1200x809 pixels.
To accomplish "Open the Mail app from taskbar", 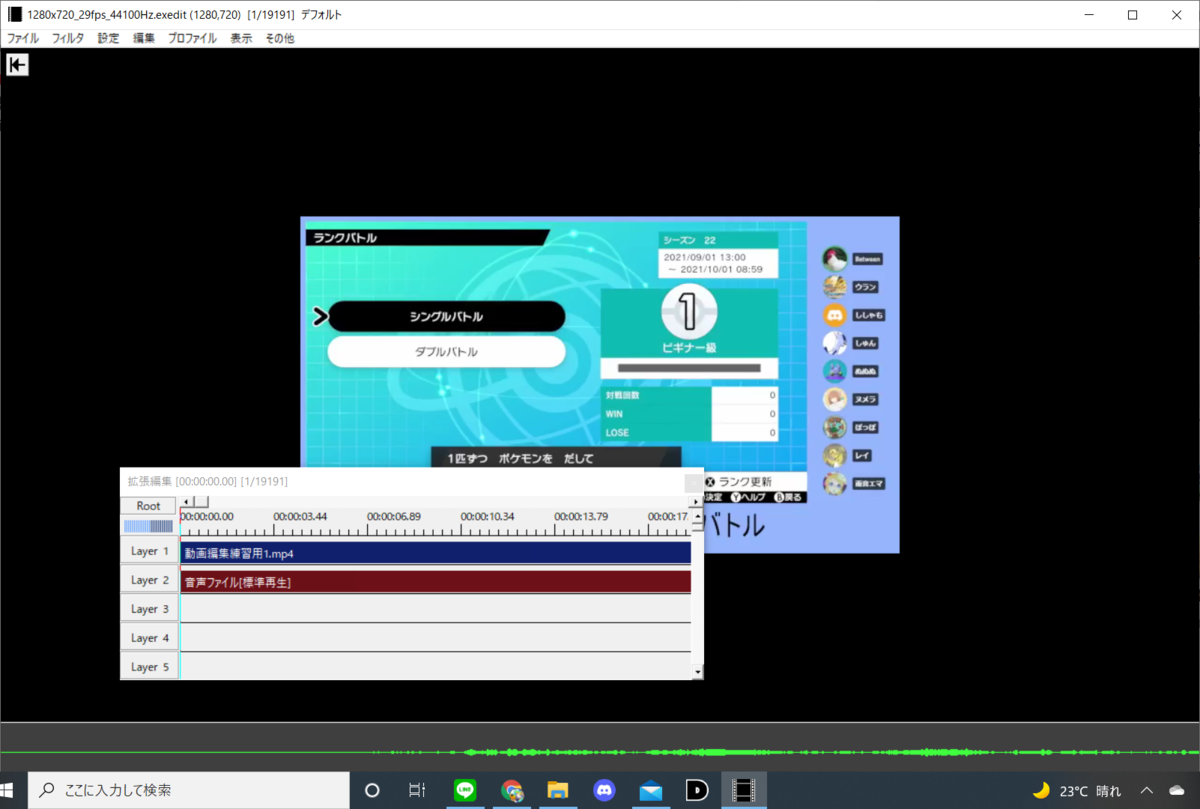I will [x=651, y=790].
